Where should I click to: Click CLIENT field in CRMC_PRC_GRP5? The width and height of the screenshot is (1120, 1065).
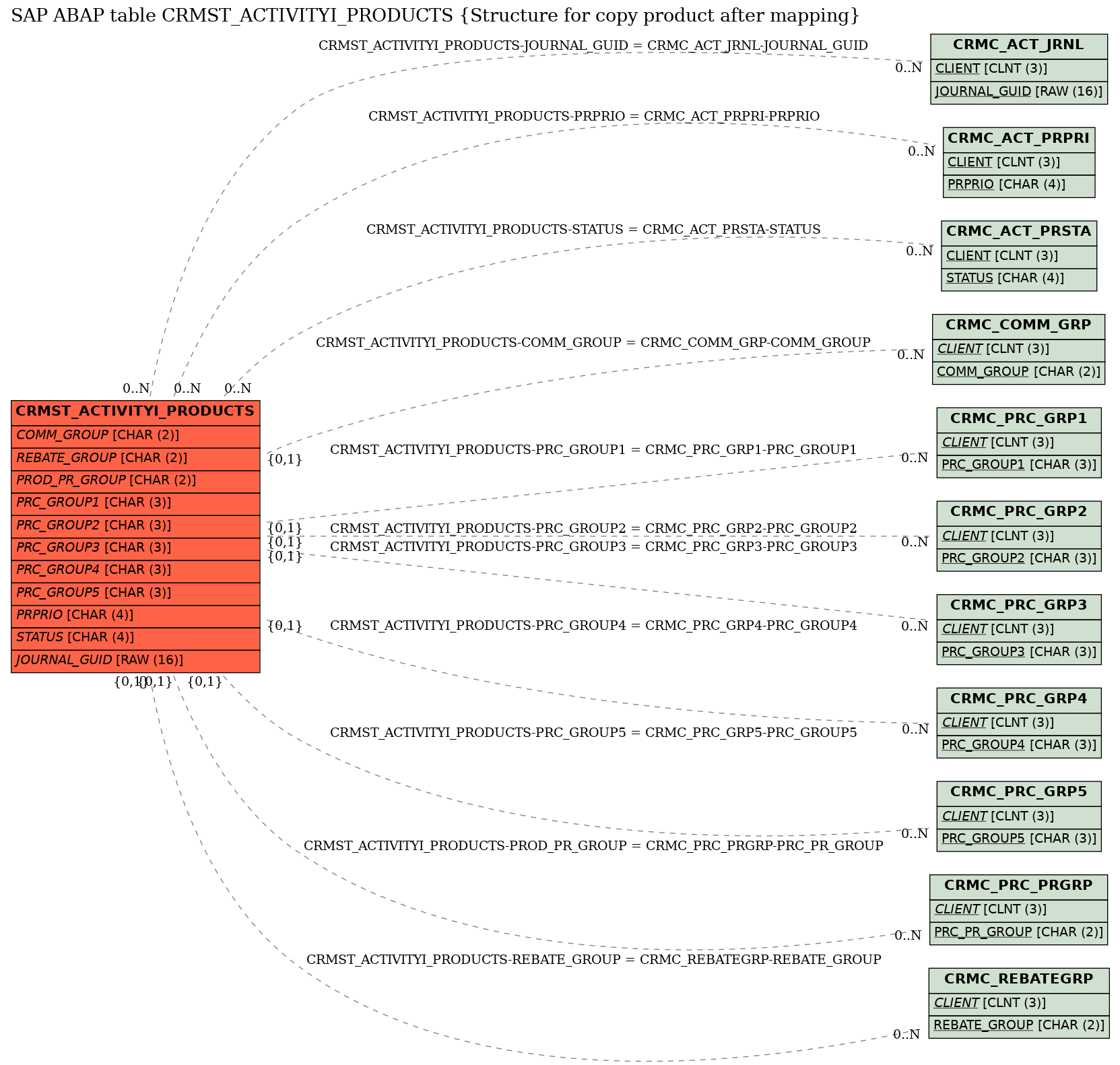[x=1018, y=817]
